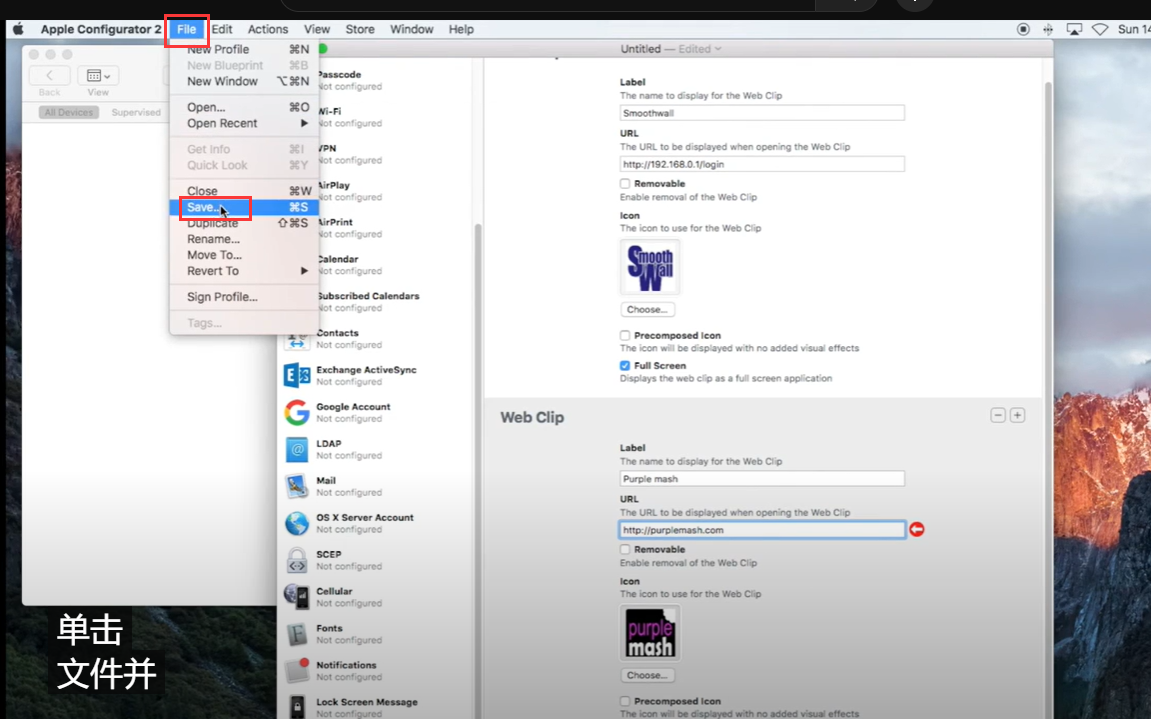Image resolution: width=1151 pixels, height=719 pixels.
Task: Click the Smoothwall icon thumbnail
Action: pos(650,267)
